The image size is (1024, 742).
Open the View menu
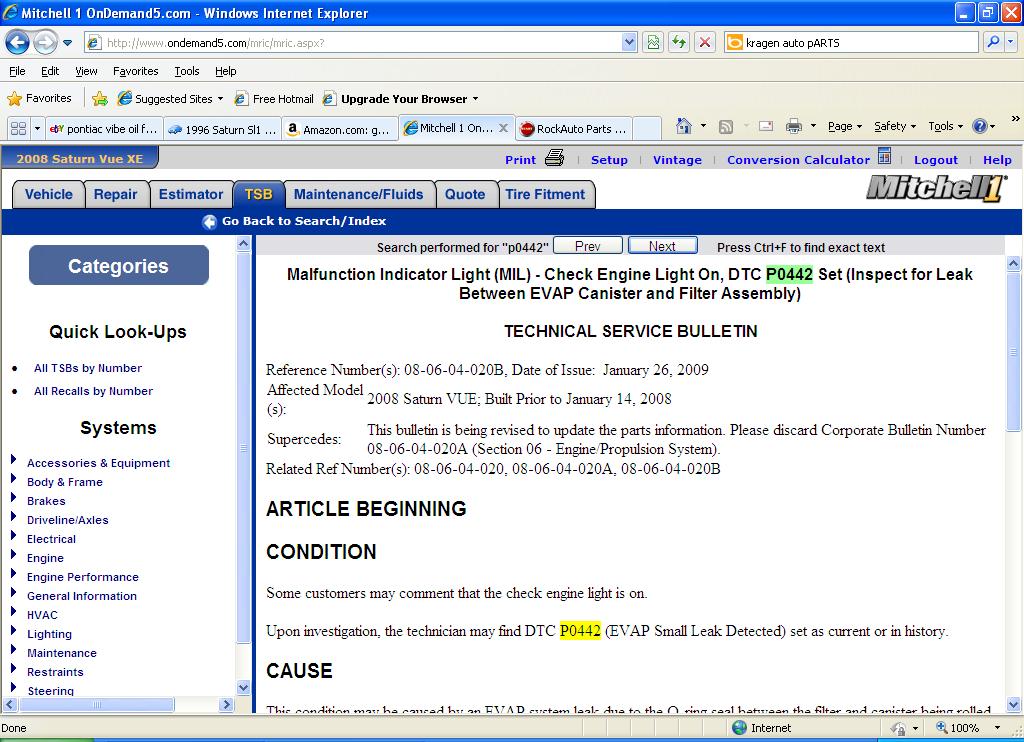coord(86,71)
